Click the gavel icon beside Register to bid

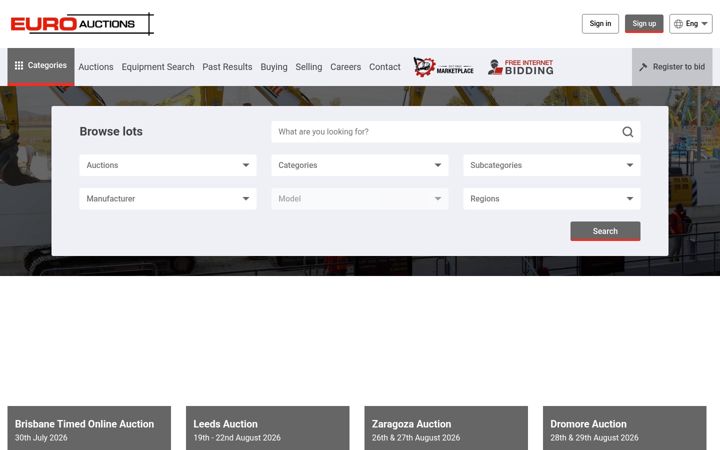[x=643, y=67]
